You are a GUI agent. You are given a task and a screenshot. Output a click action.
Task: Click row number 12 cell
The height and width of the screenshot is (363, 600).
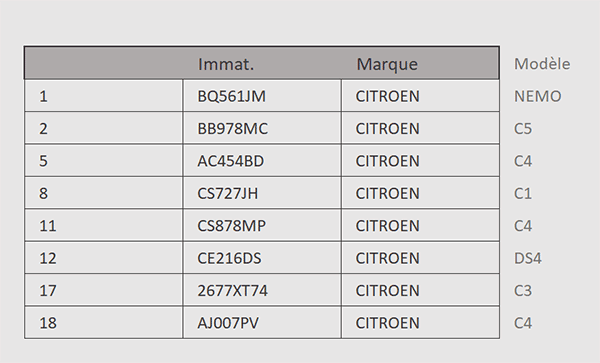pyautogui.click(x=104, y=258)
